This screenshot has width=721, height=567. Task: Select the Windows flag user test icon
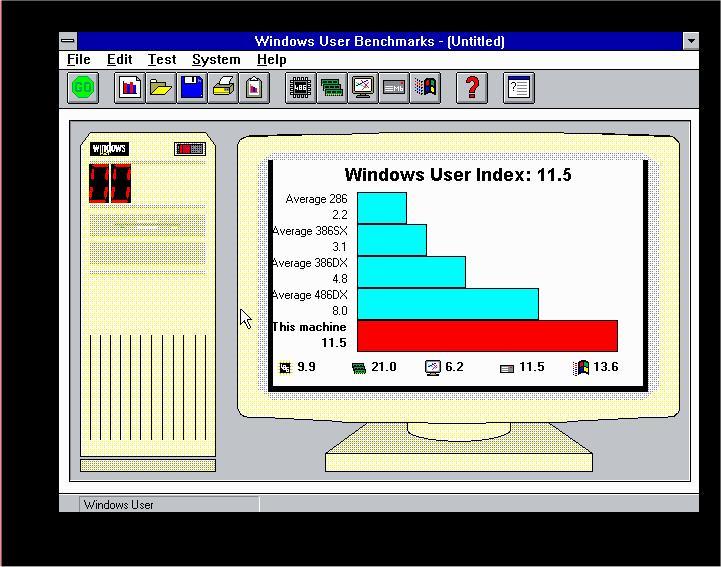(425, 87)
